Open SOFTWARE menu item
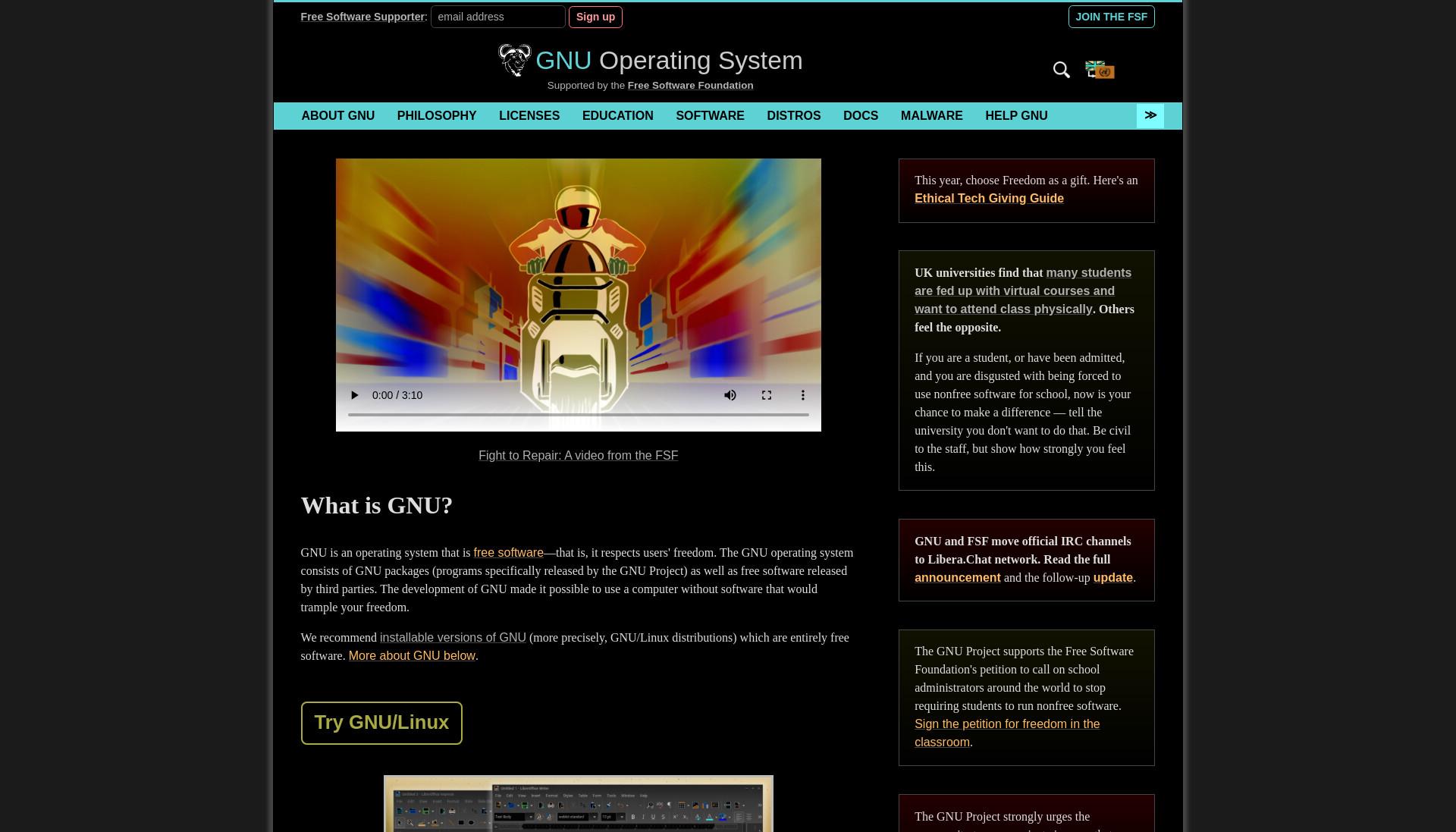1456x832 pixels. click(710, 116)
